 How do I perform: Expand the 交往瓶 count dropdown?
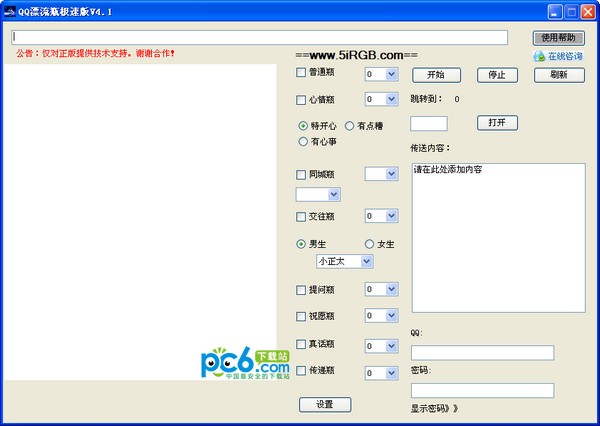pos(391,216)
